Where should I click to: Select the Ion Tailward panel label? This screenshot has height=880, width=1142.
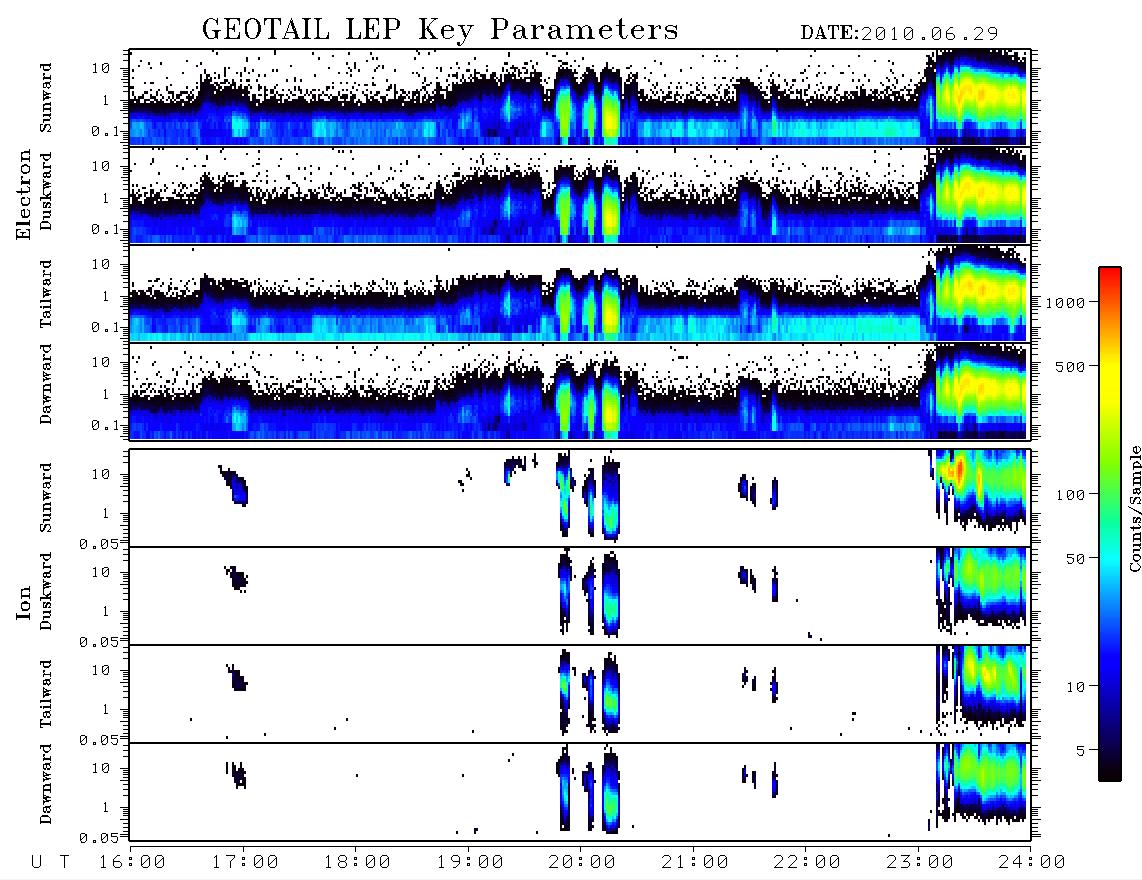pos(46,694)
